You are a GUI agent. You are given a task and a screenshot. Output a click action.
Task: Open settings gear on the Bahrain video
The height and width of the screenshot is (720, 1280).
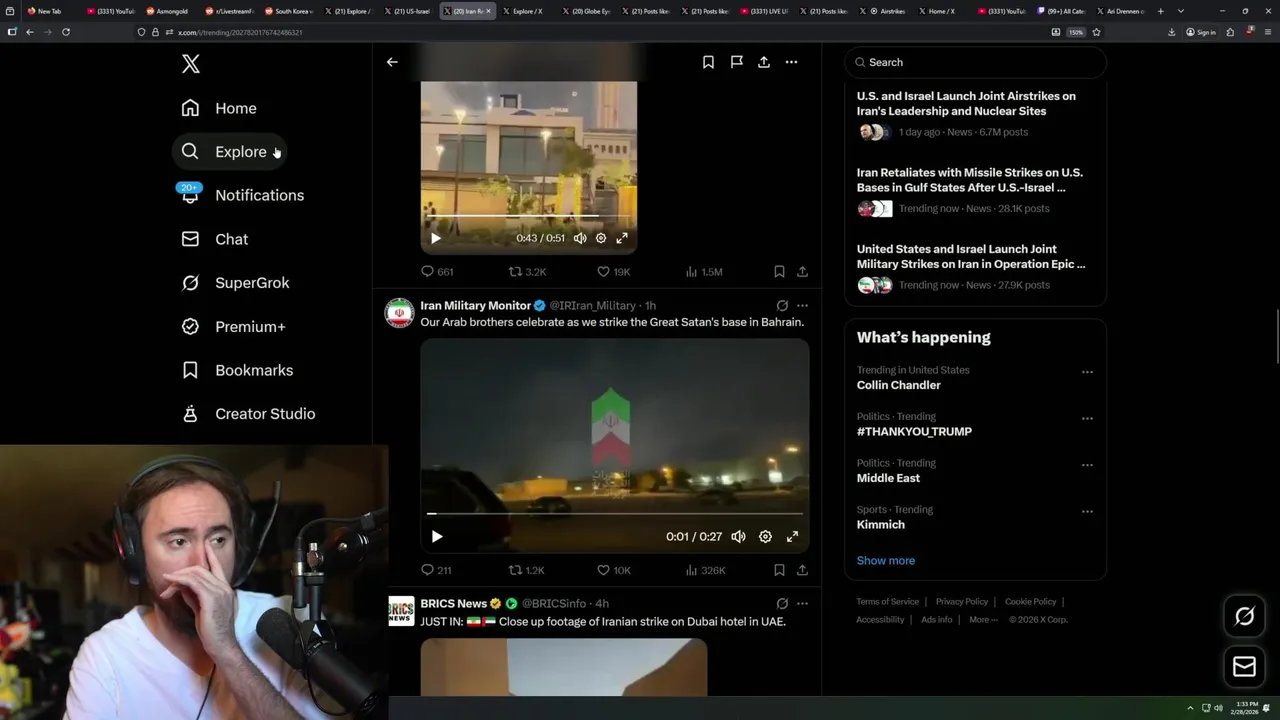click(x=765, y=537)
